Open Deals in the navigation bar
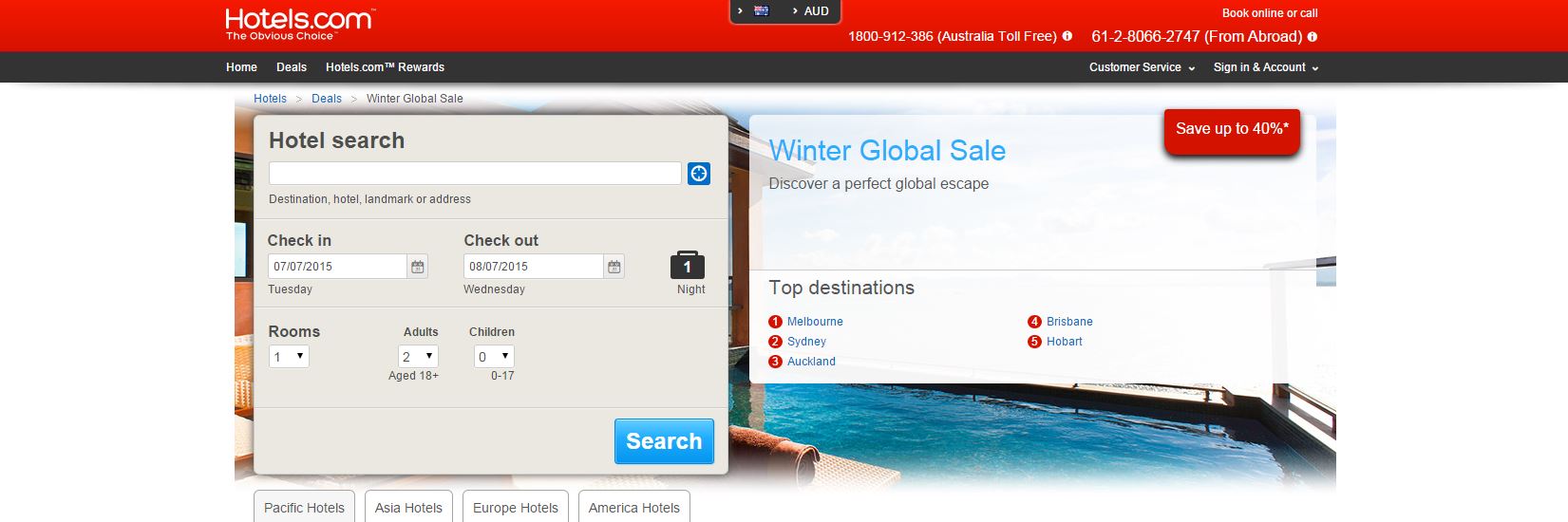 coord(292,67)
